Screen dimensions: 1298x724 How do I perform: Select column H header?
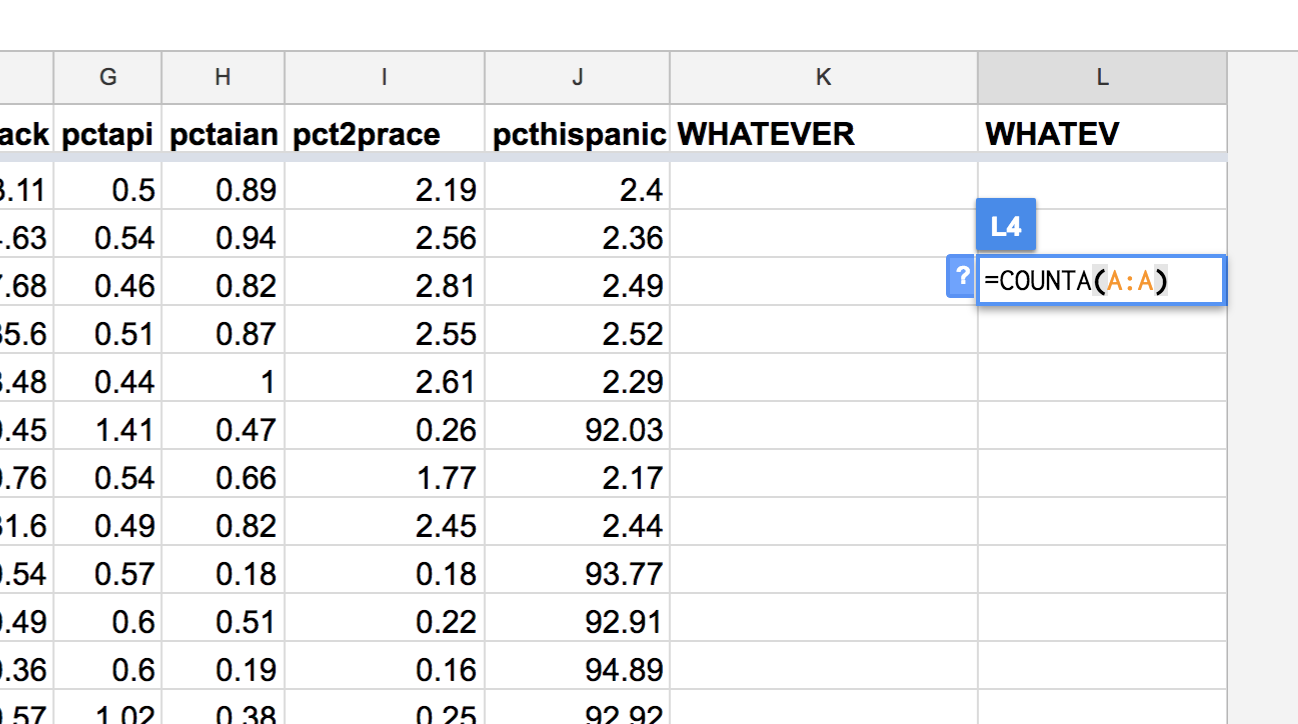(223, 77)
